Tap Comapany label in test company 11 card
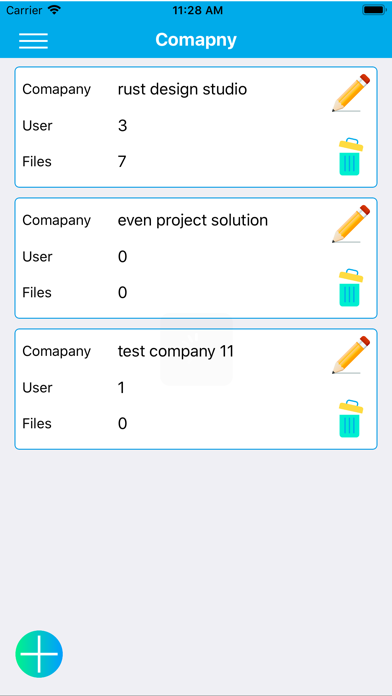Screen dimensions: 392x696 56,351
